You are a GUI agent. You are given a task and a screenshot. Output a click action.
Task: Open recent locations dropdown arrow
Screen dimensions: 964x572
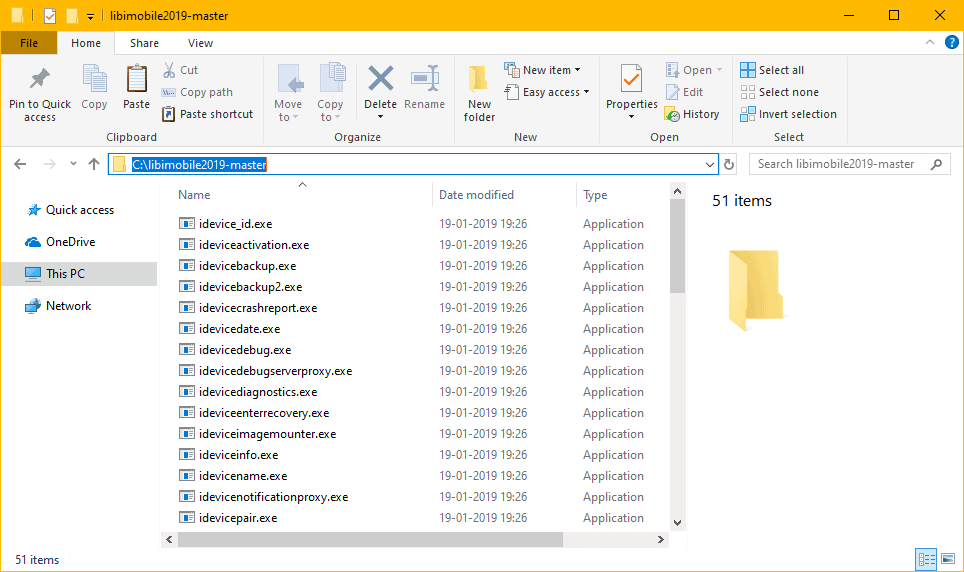pos(73,164)
